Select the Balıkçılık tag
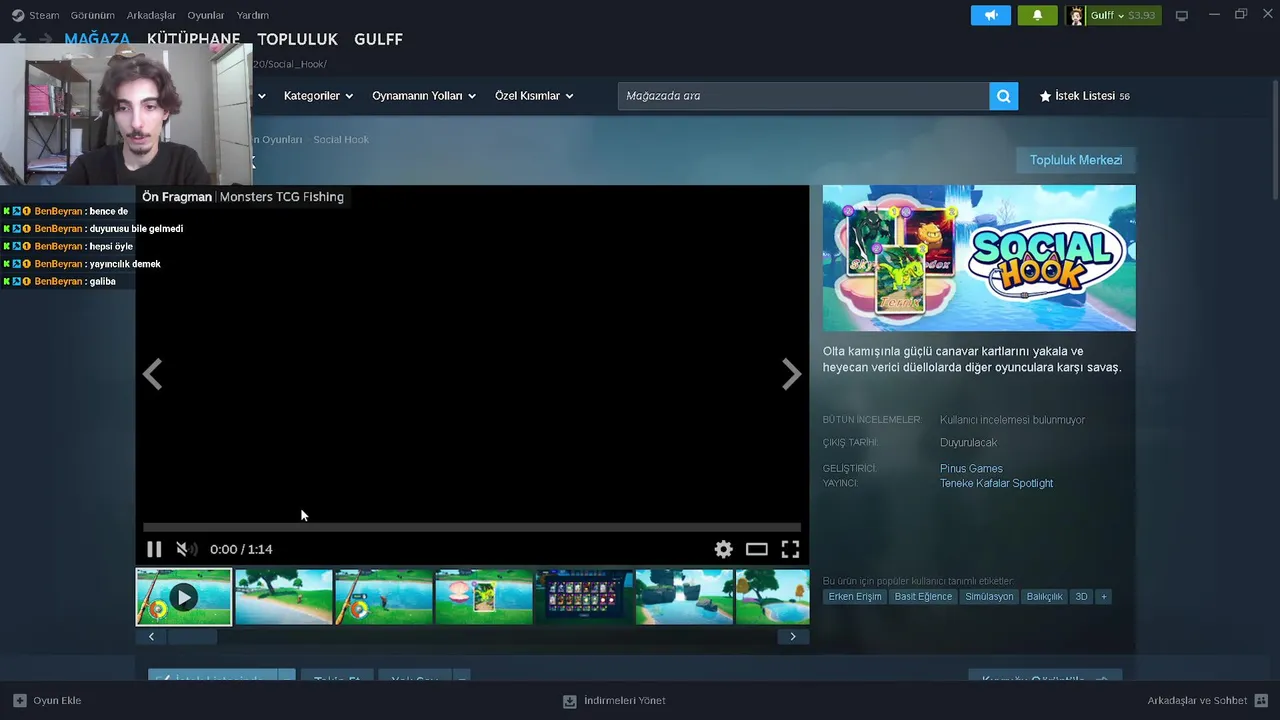 click(x=1044, y=596)
